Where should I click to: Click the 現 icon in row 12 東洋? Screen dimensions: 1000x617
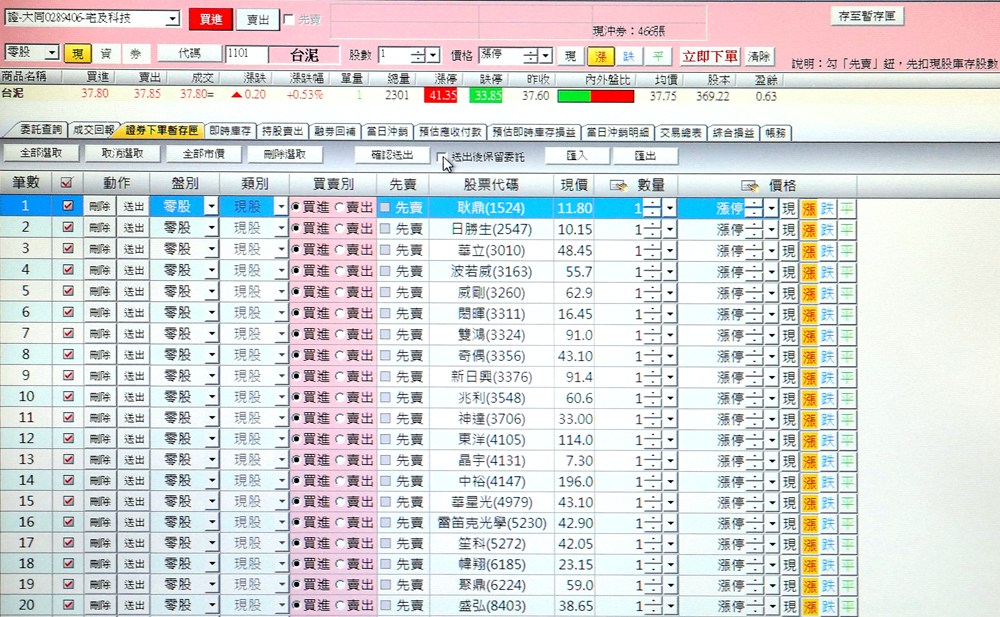[x=789, y=440]
